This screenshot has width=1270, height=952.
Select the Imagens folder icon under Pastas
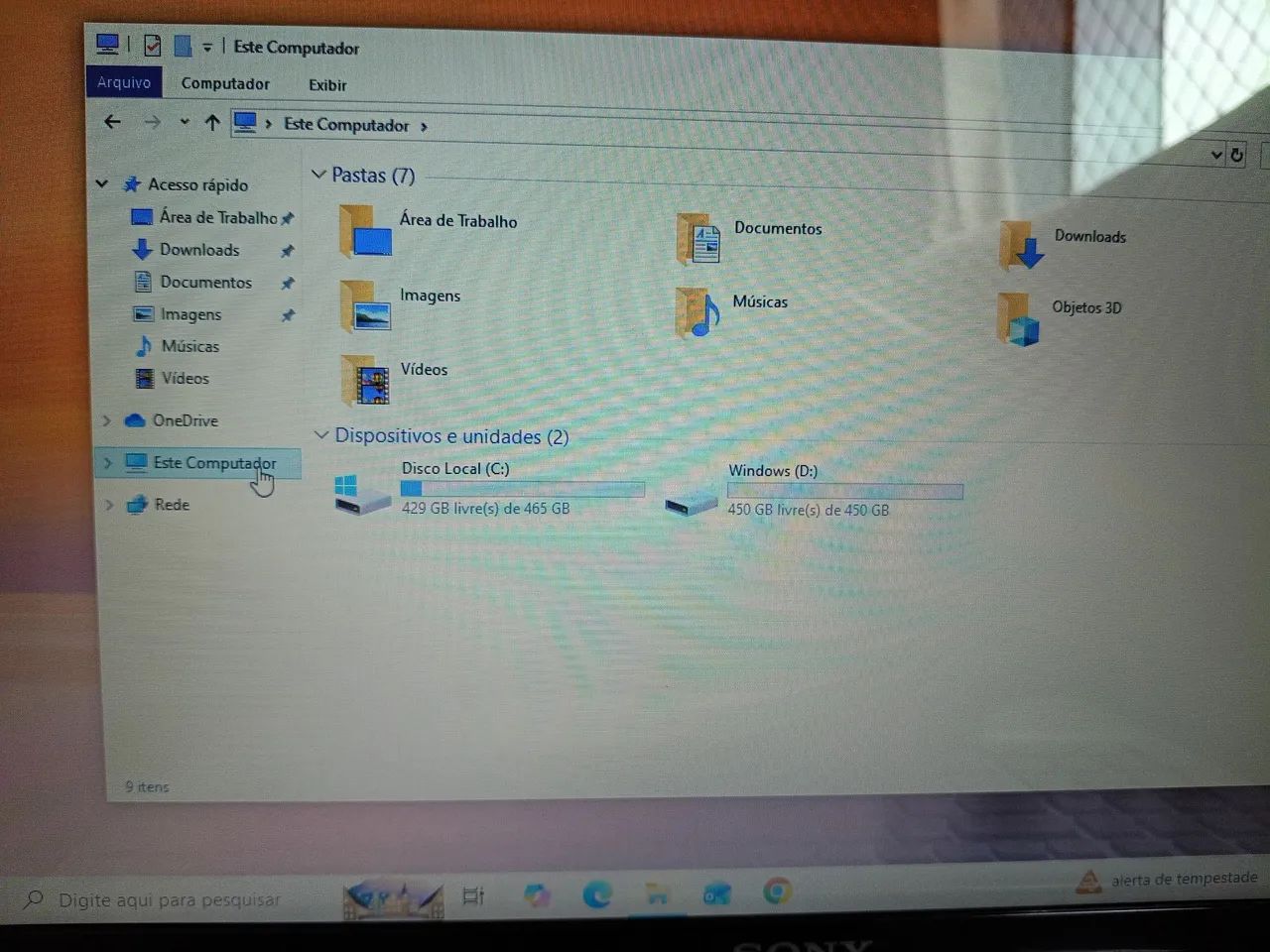365,304
